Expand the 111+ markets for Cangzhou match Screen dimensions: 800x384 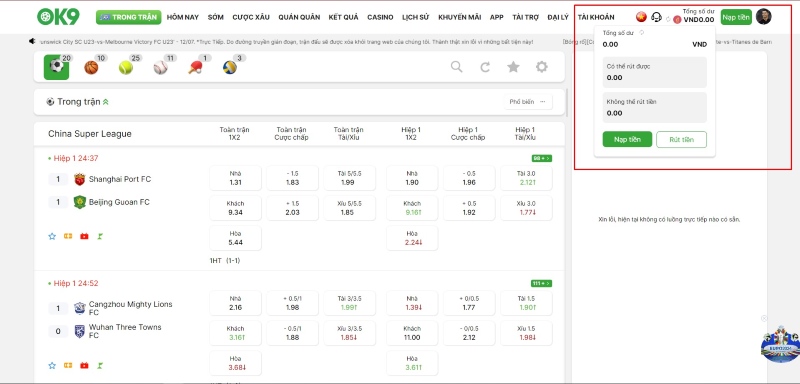[x=541, y=284]
